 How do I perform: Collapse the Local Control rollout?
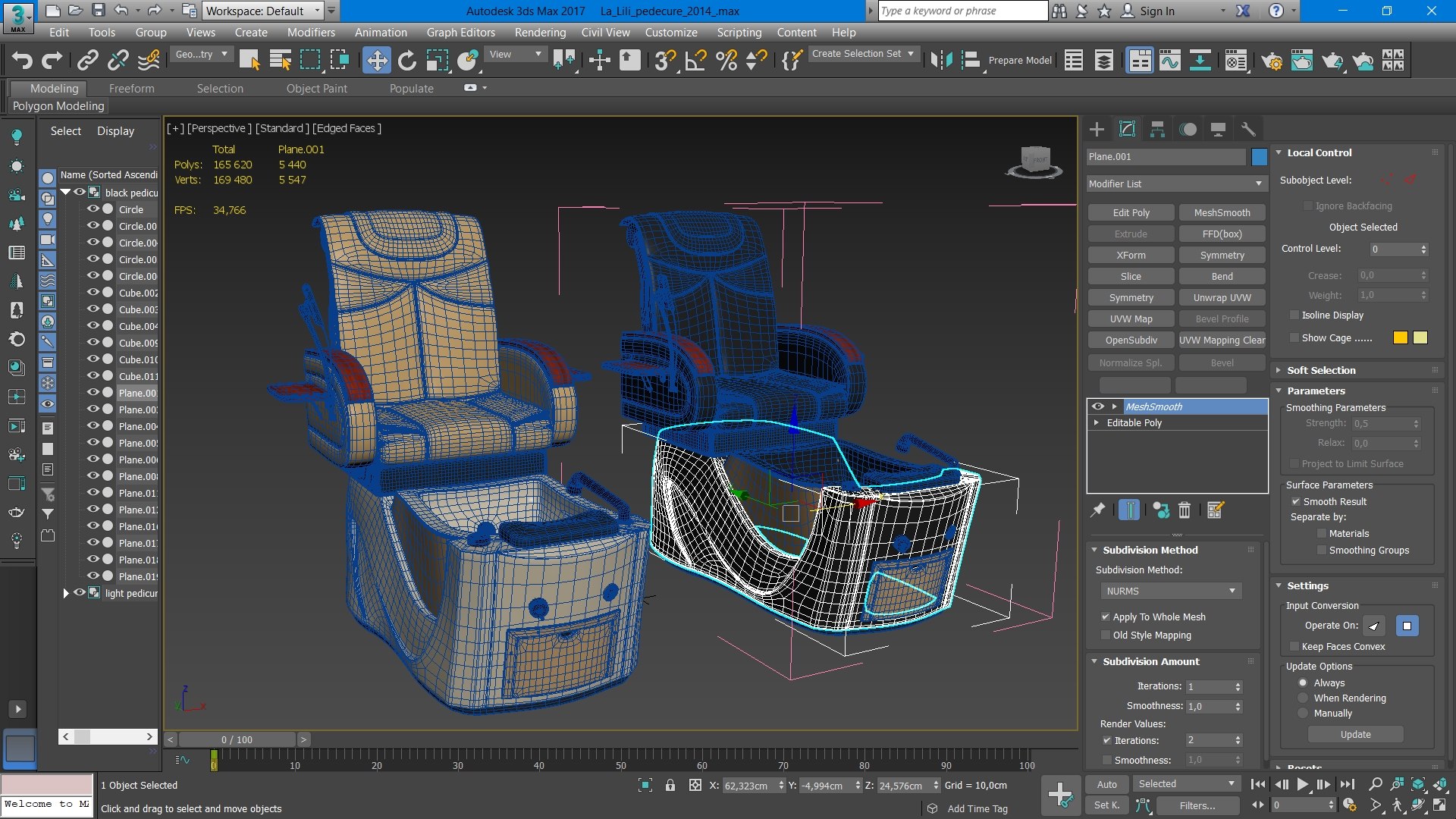[1319, 152]
